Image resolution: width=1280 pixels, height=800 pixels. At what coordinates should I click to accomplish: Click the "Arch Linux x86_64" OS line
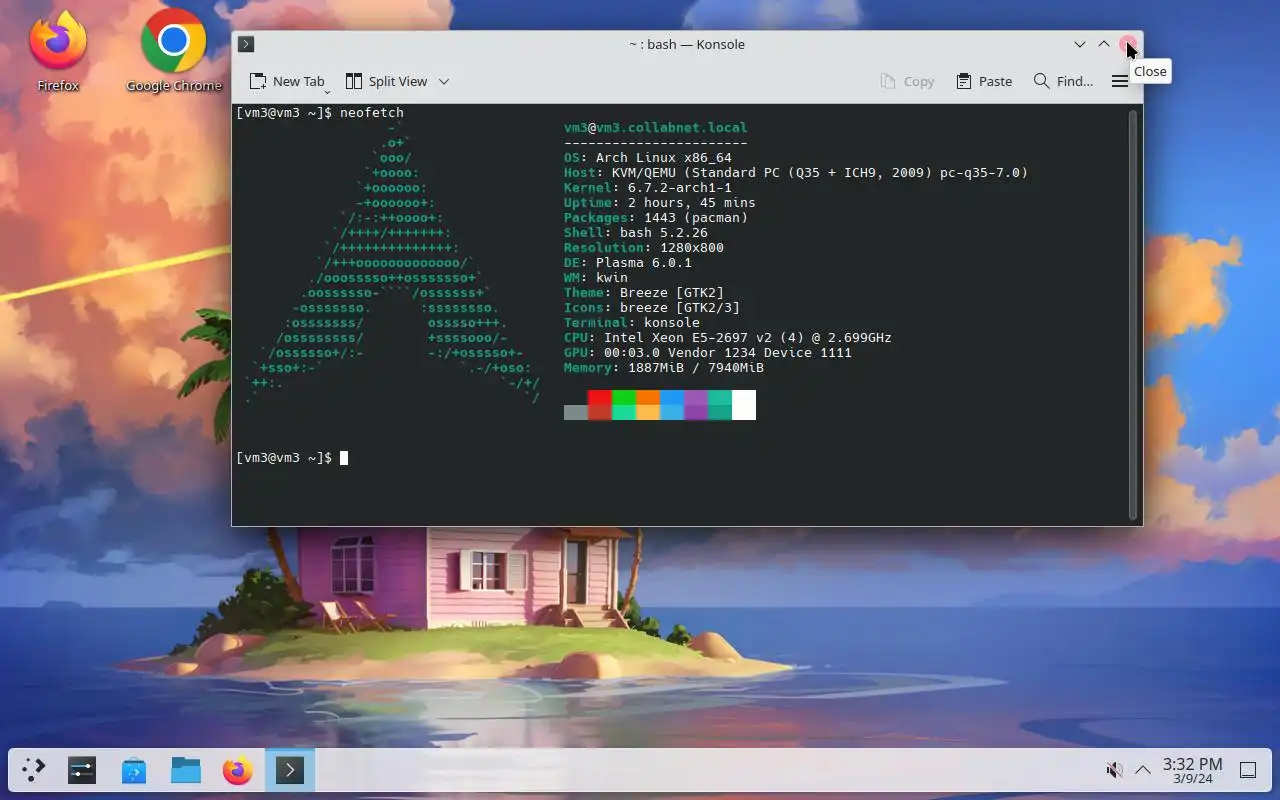coord(648,158)
